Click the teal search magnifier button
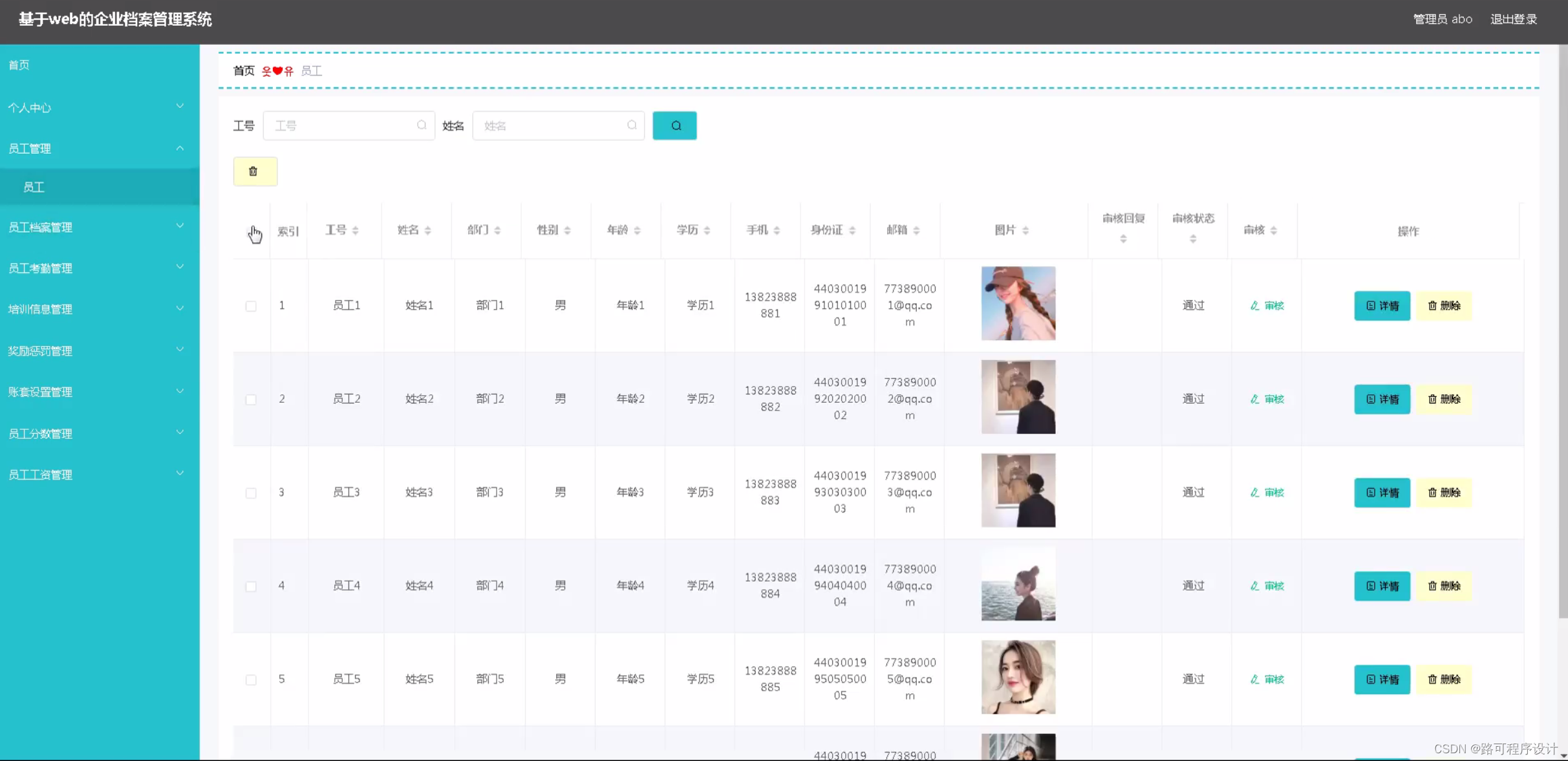The image size is (1568, 761). (674, 125)
